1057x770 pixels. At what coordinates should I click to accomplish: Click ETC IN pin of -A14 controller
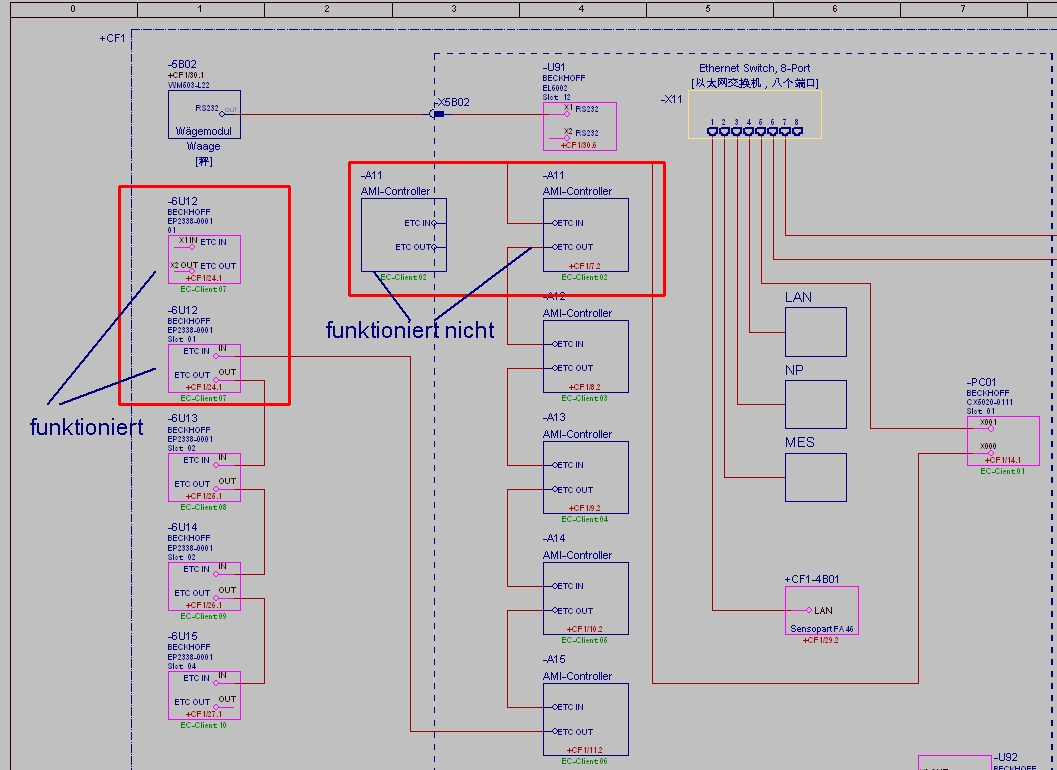pyautogui.click(x=555, y=587)
